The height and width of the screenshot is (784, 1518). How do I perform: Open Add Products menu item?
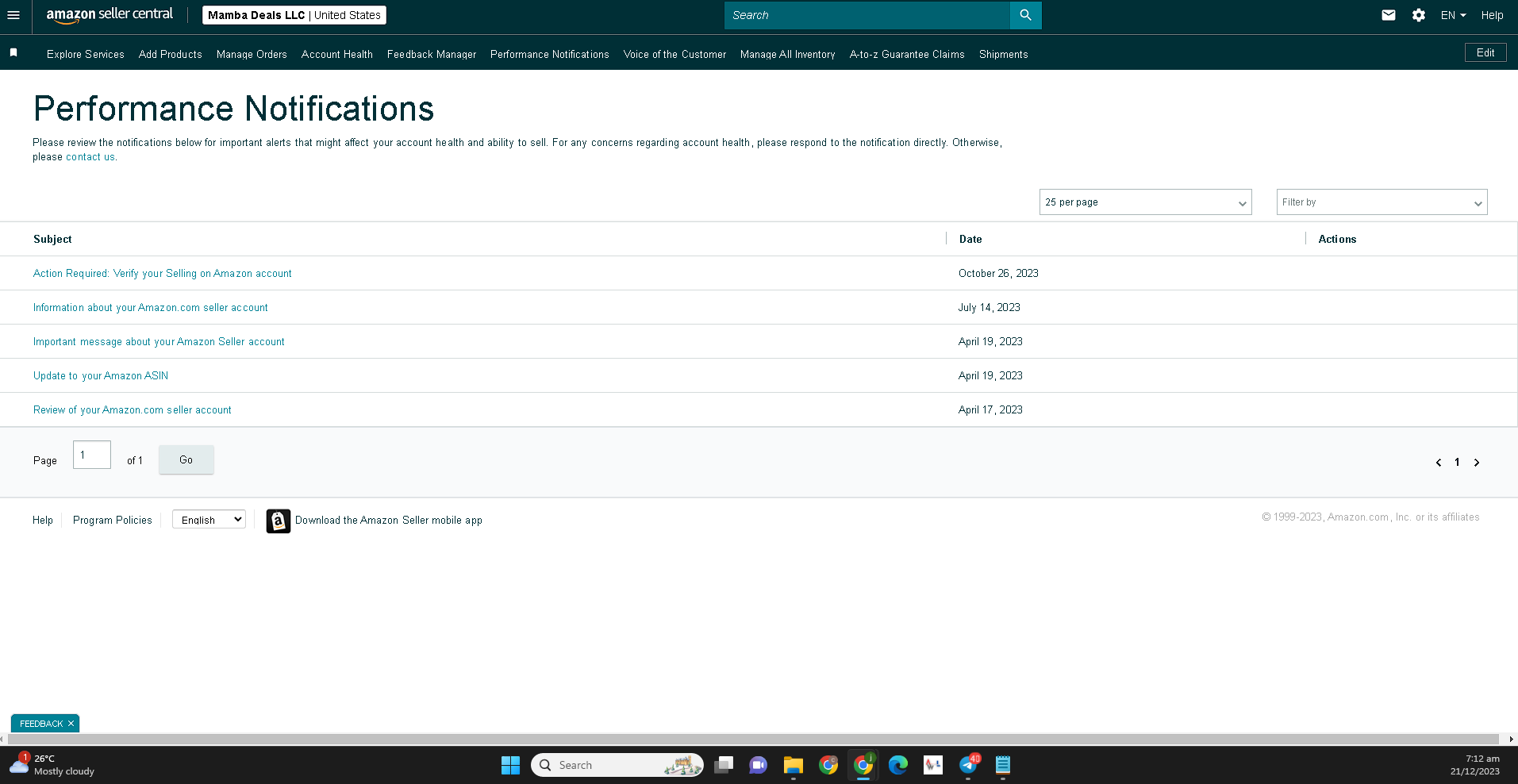click(171, 54)
